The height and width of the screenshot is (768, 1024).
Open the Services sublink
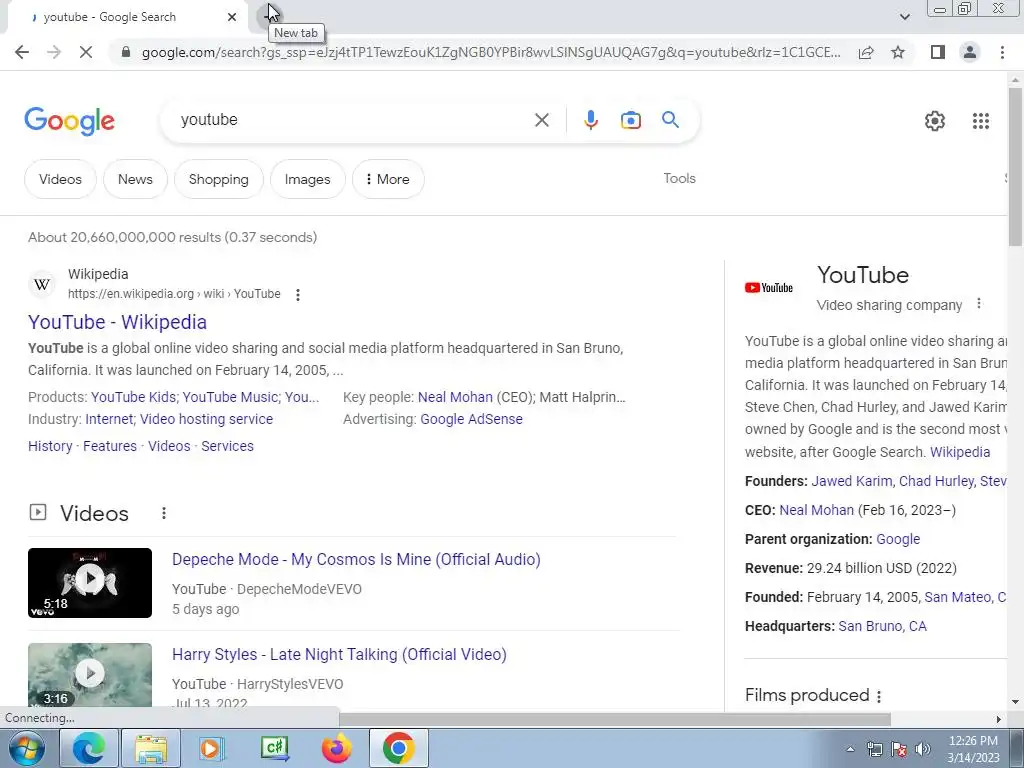pyautogui.click(x=227, y=446)
